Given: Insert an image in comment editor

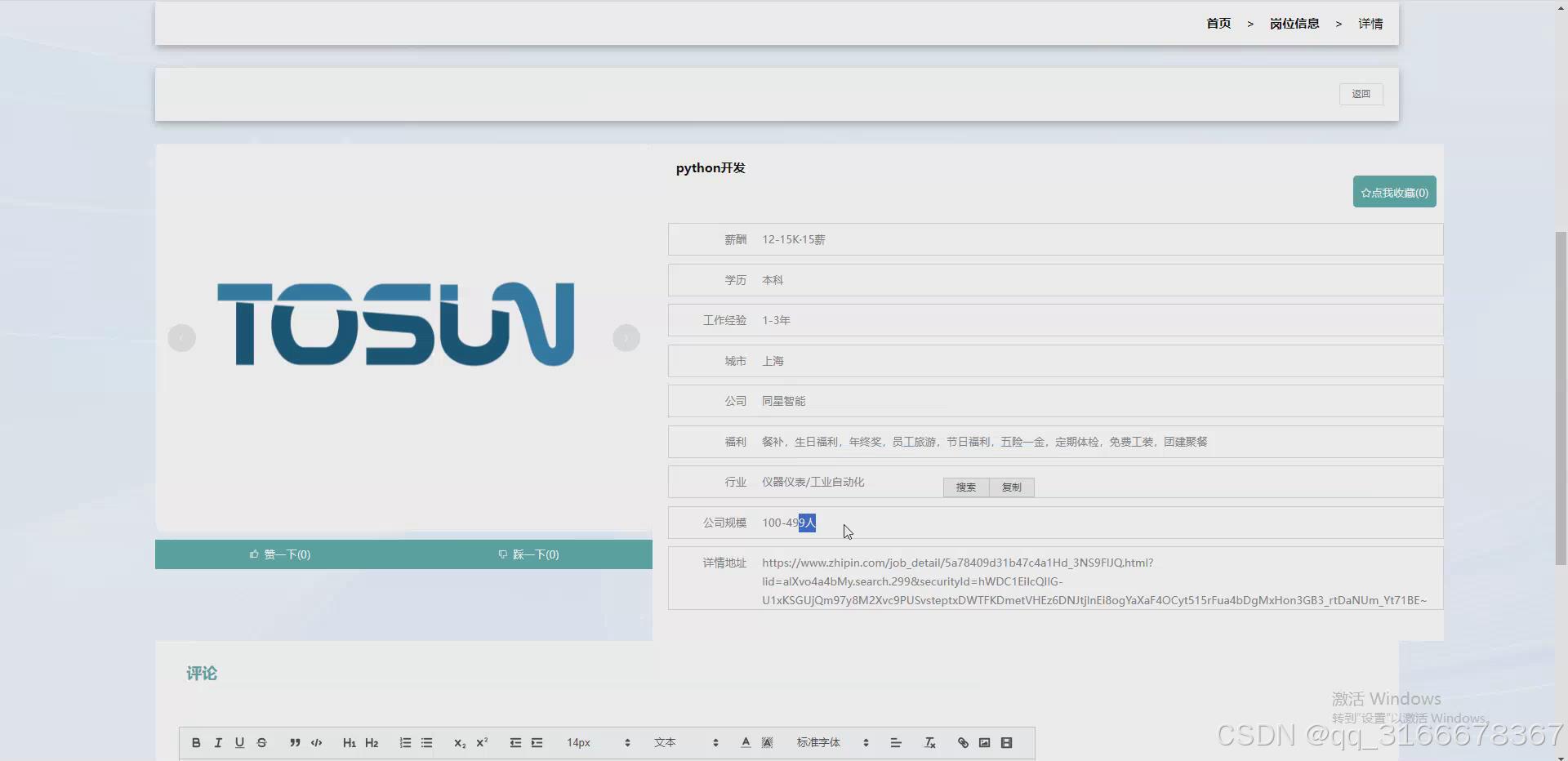Looking at the screenshot, I should pos(985,743).
